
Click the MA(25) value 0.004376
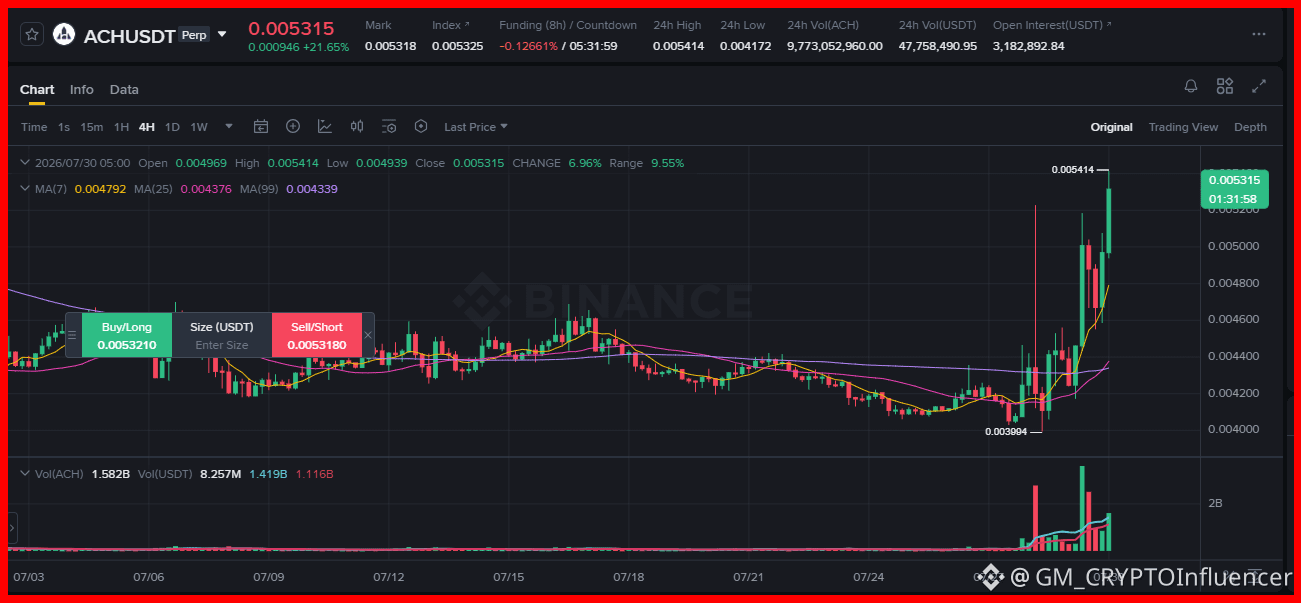tap(205, 188)
